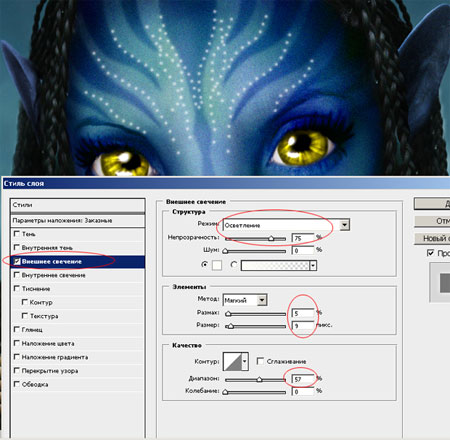
Task: Open the glow color swatch
Action: 217,265
